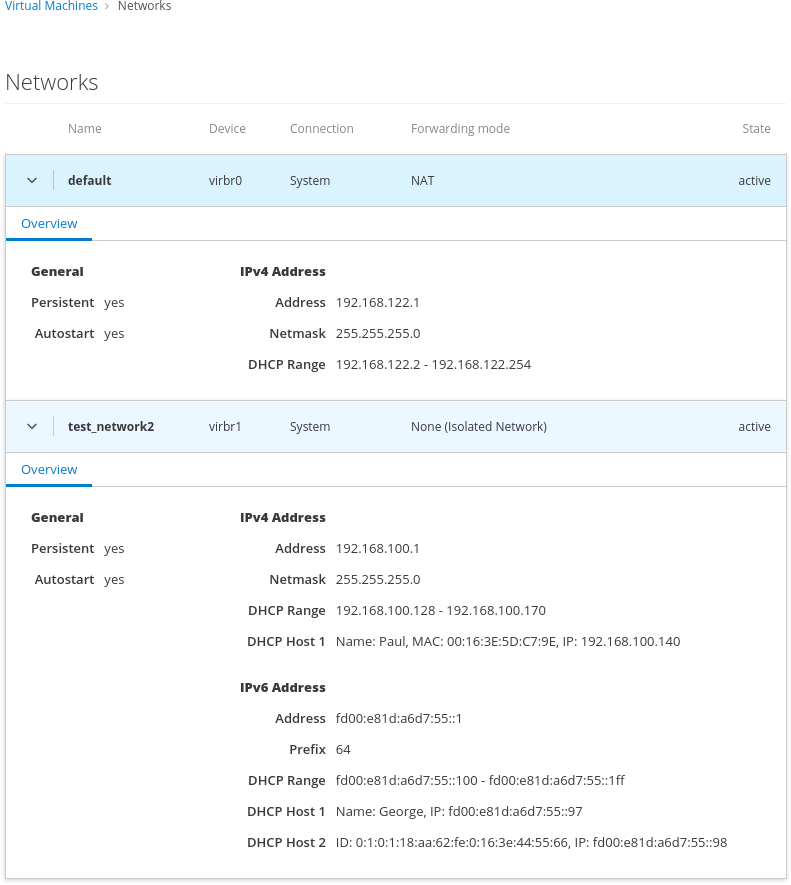Click the virbr1 device cell
Screen dimensions: 791x885
tap(225, 427)
